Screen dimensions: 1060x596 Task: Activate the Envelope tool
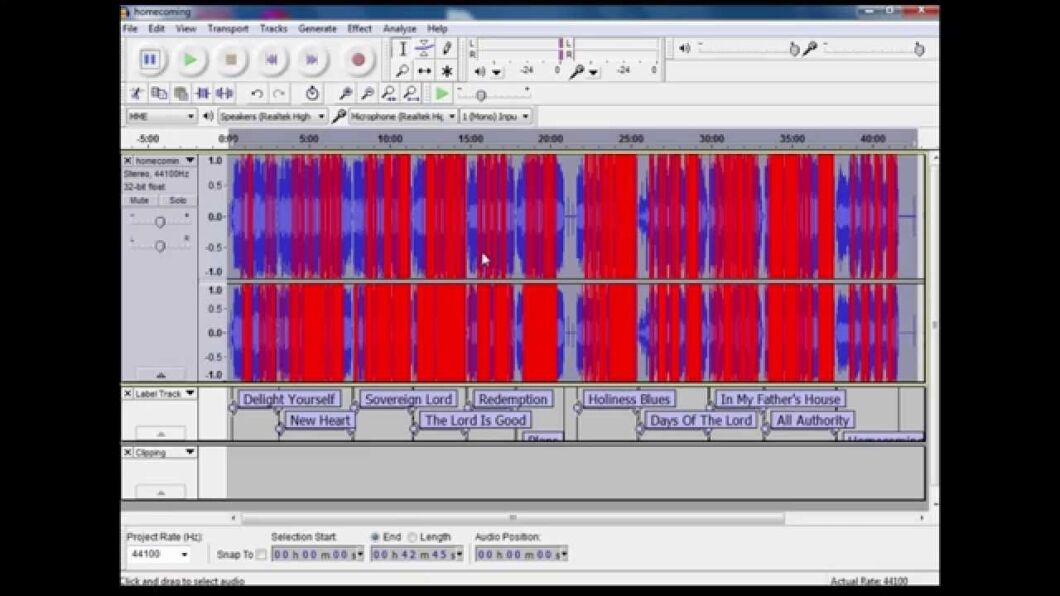click(x=425, y=47)
